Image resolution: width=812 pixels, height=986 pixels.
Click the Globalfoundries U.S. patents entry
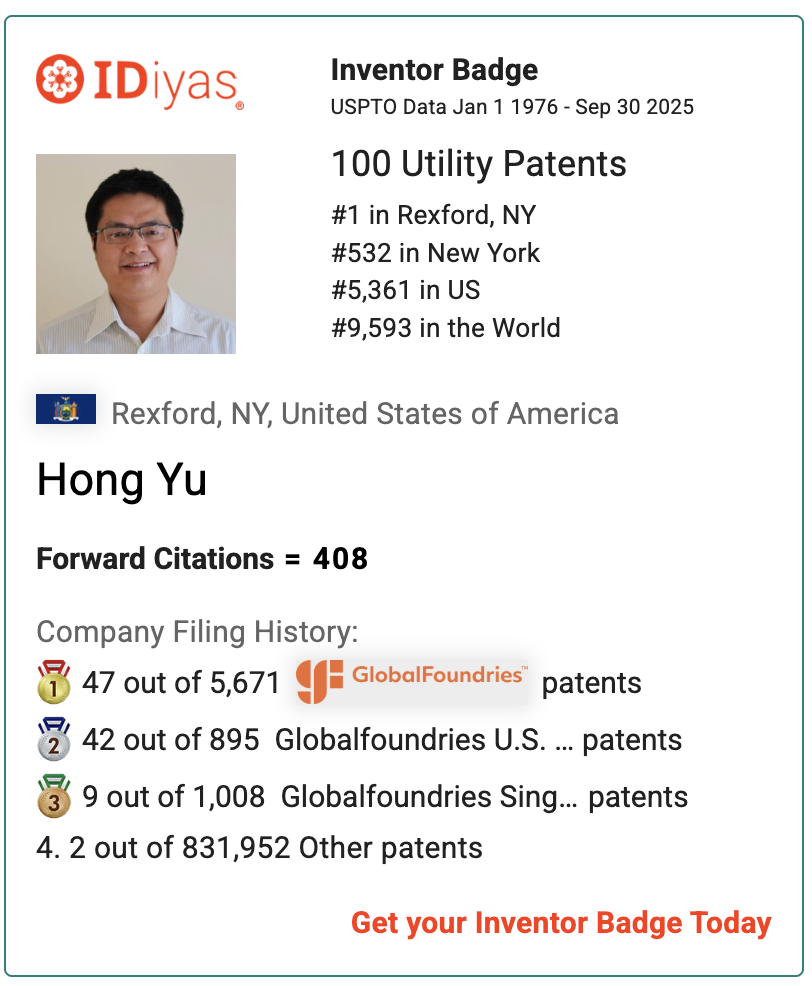[478, 740]
